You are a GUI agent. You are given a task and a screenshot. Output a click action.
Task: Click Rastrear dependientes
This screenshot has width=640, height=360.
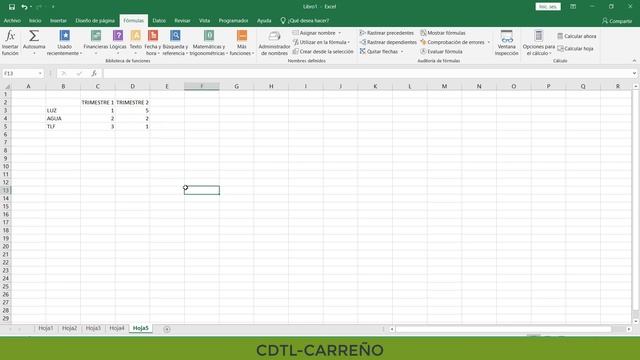click(388, 42)
